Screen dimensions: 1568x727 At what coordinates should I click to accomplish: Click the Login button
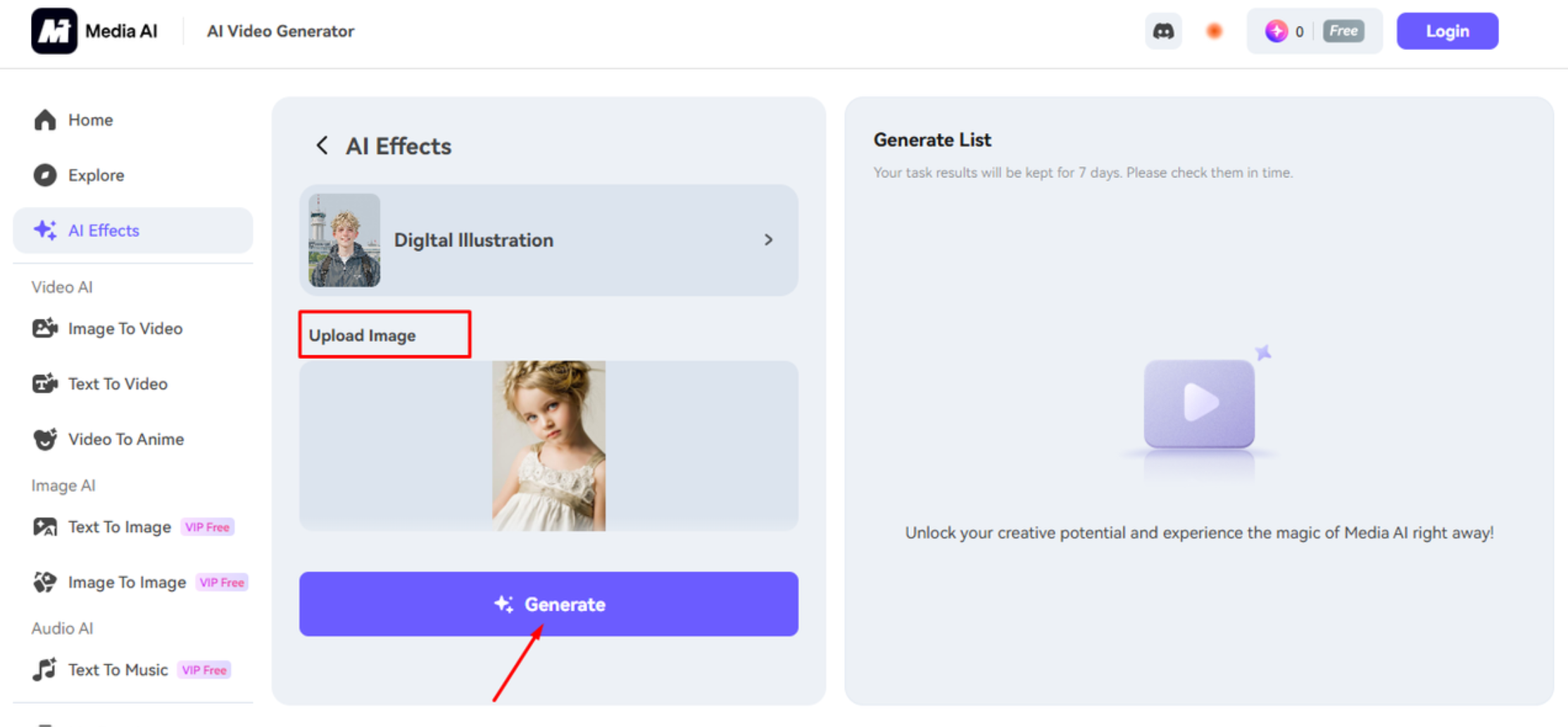tap(1447, 31)
